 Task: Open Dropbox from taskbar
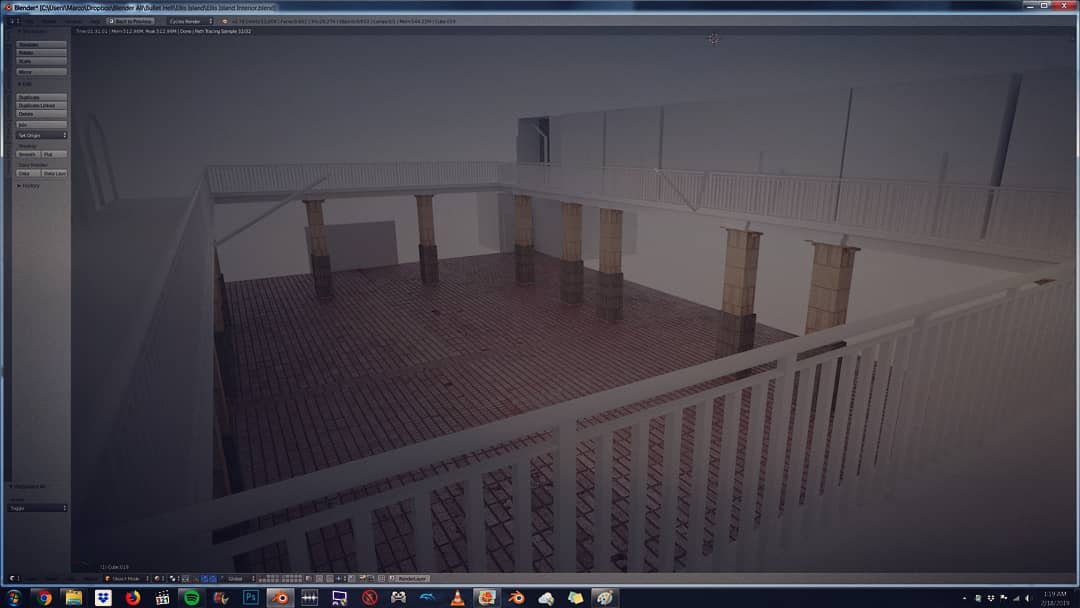pyautogui.click(x=103, y=598)
